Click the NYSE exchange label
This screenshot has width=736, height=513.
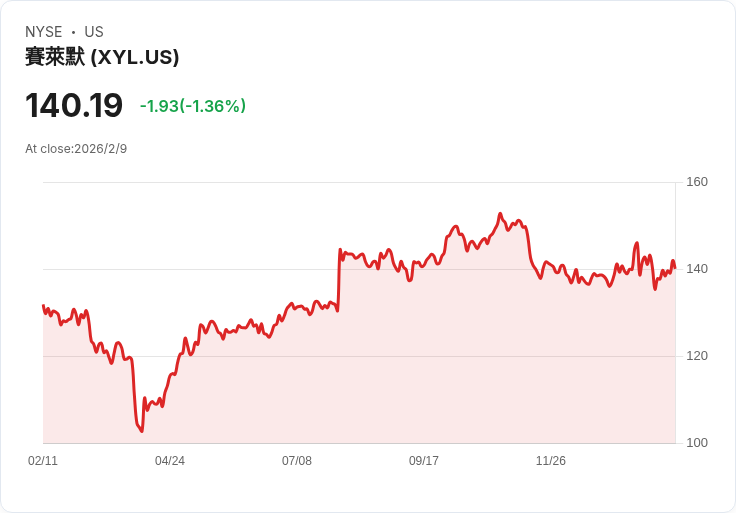44,32
